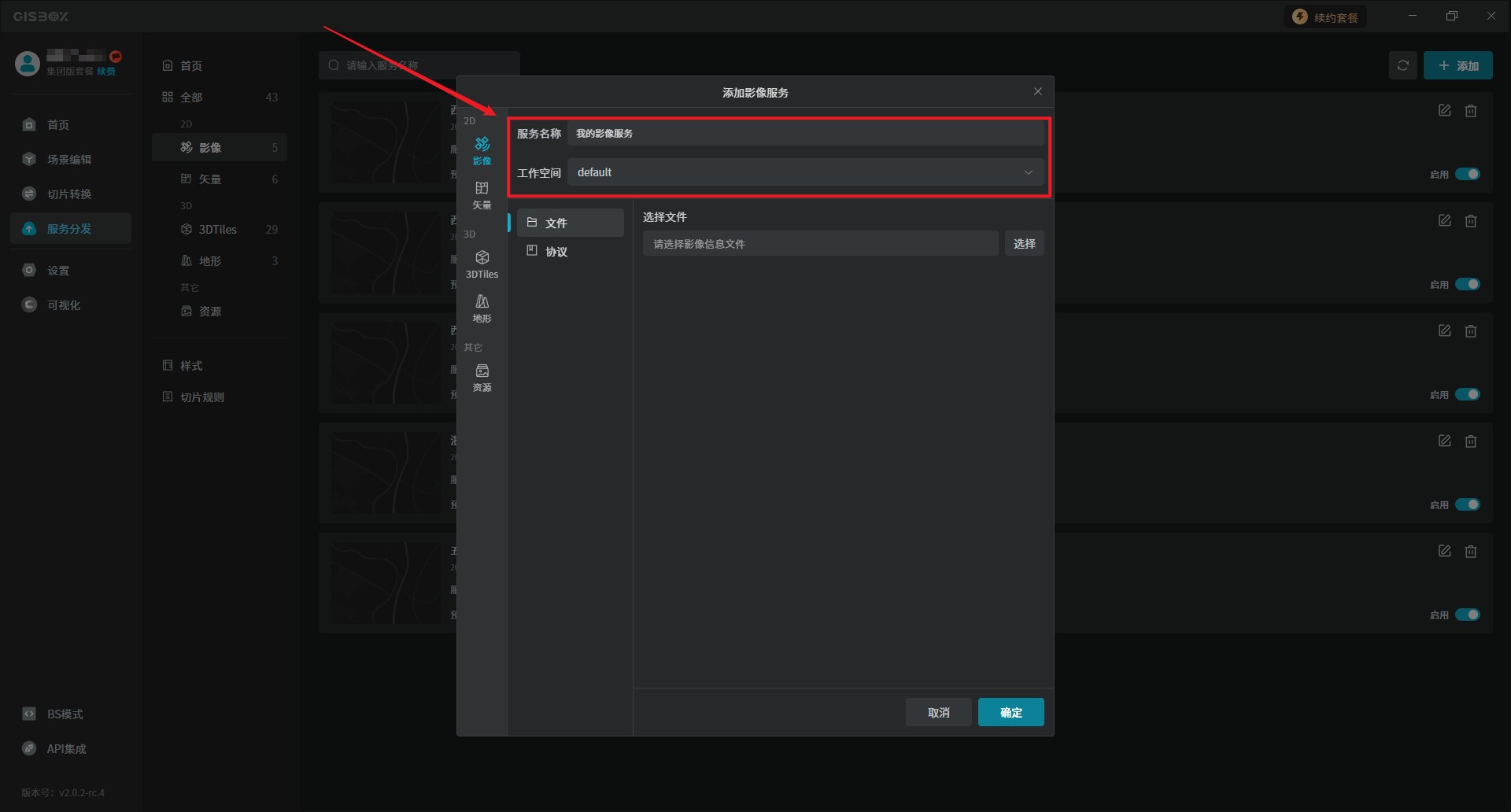Click the refresh icon beside 添加 button

pyautogui.click(x=1402, y=65)
